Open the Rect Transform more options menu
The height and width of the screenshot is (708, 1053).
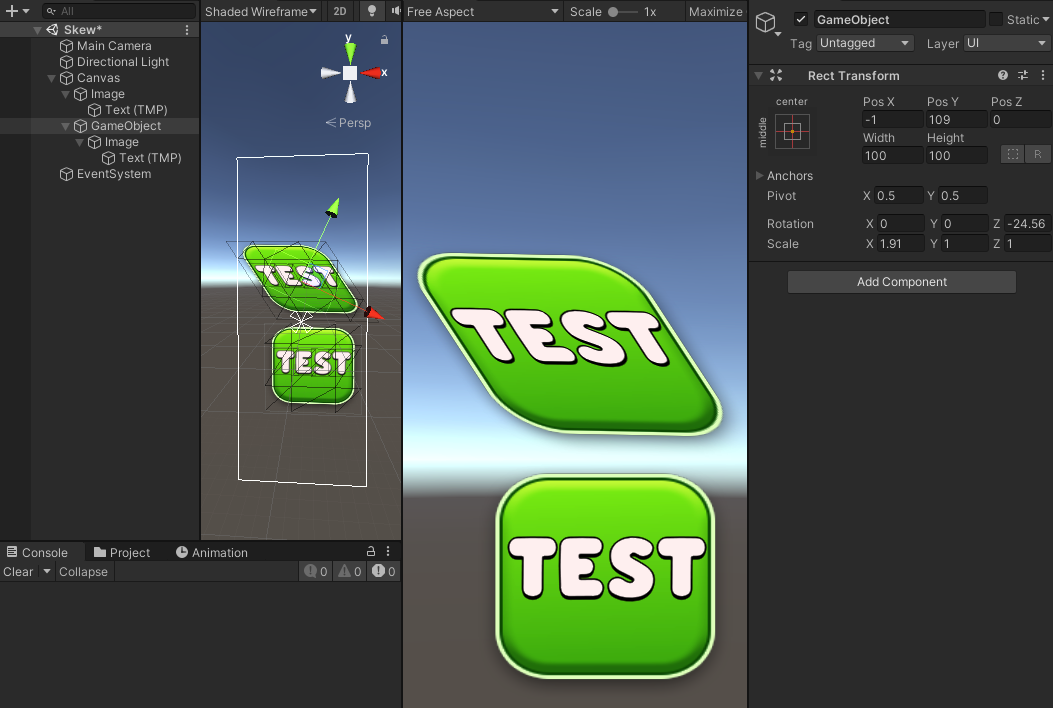[x=1042, y=75]
